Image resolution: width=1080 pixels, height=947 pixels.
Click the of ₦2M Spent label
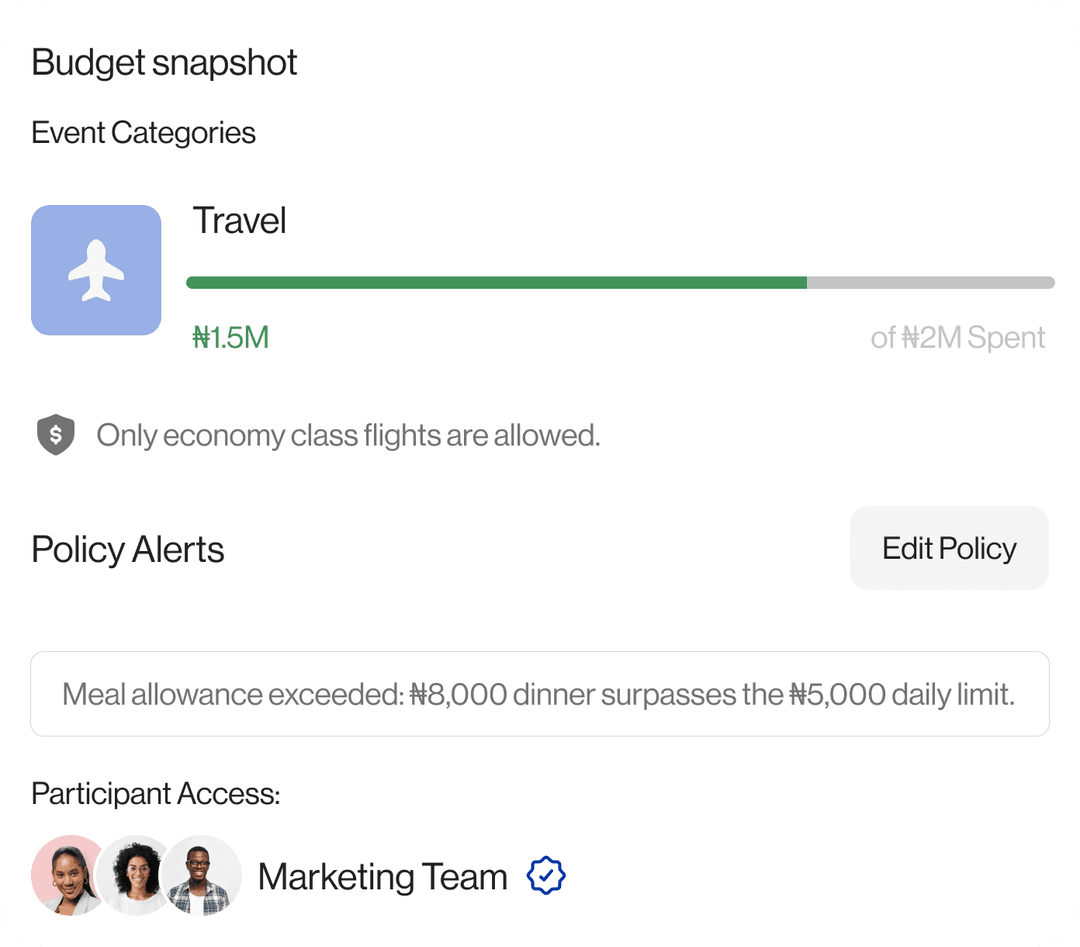958,337
